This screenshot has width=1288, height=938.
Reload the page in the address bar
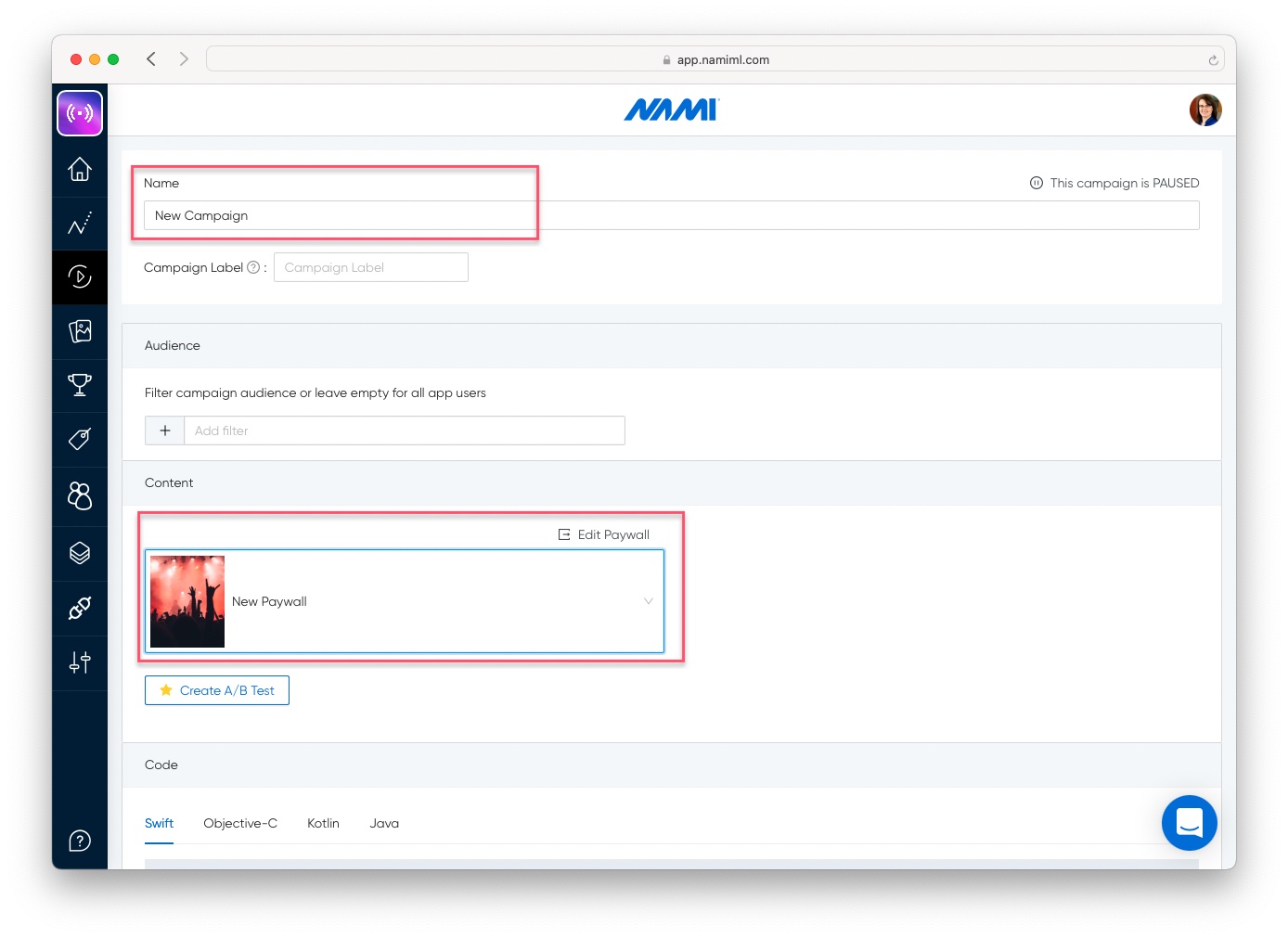click(x=1213, y=60)
